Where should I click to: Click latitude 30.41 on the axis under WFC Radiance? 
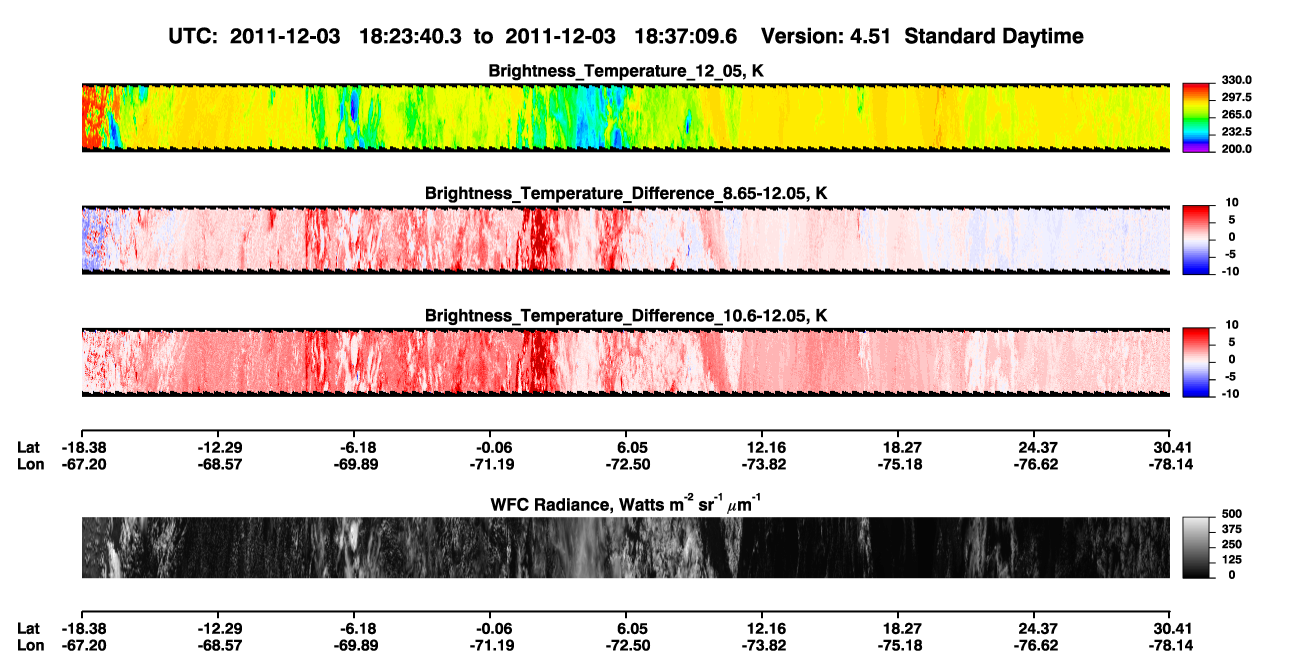1173,627
